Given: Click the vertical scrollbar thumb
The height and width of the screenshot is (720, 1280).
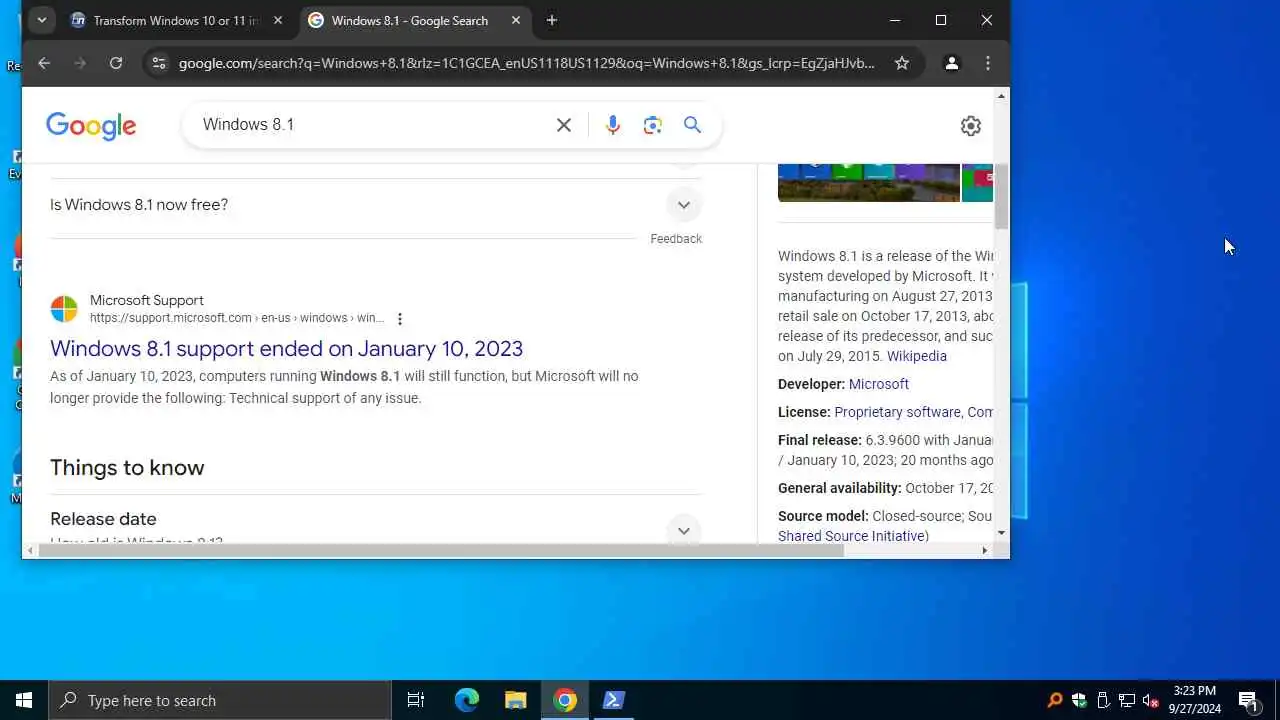Looking at the screenshot, I should tap(1001, 196).
